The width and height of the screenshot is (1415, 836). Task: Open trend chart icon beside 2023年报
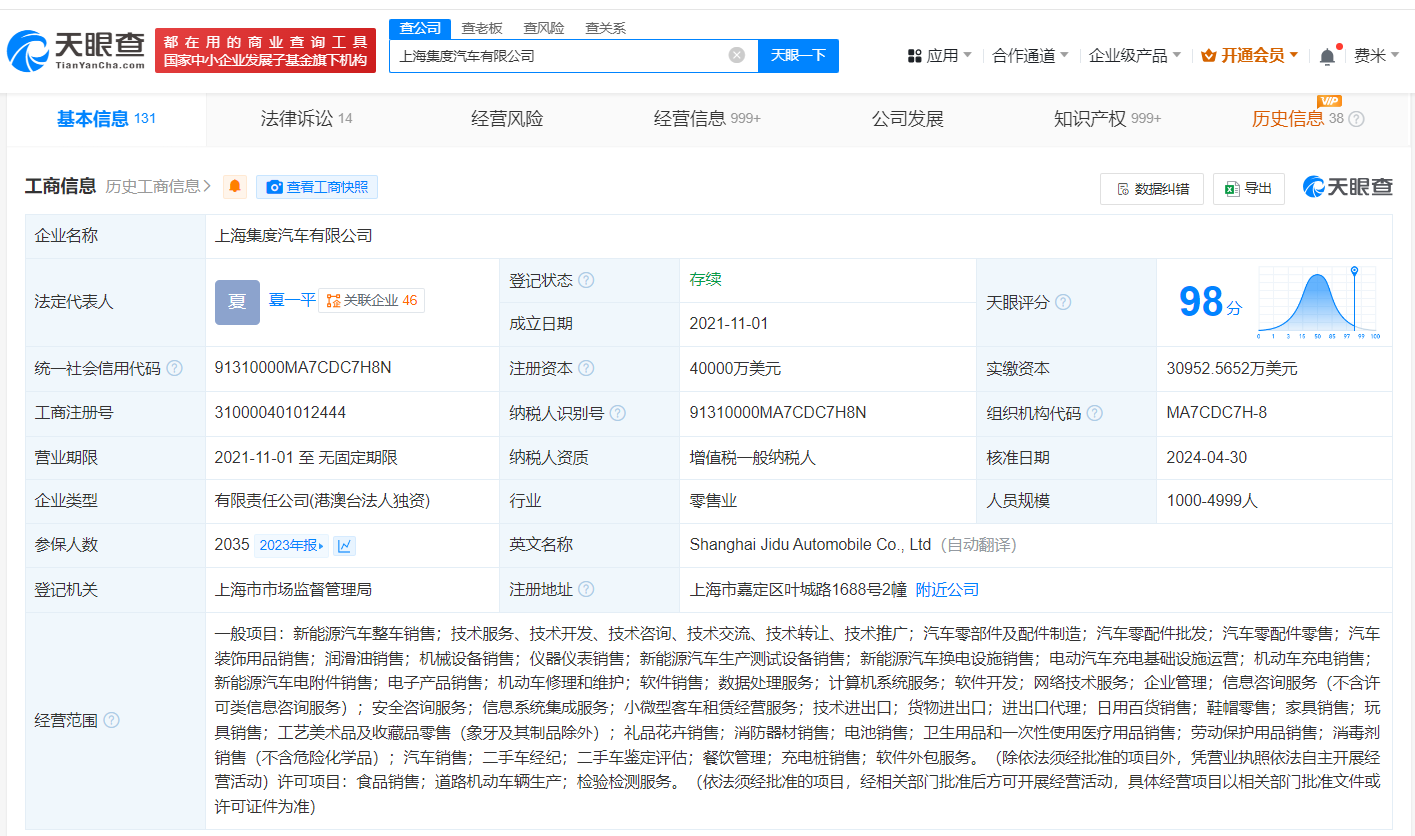344,545
